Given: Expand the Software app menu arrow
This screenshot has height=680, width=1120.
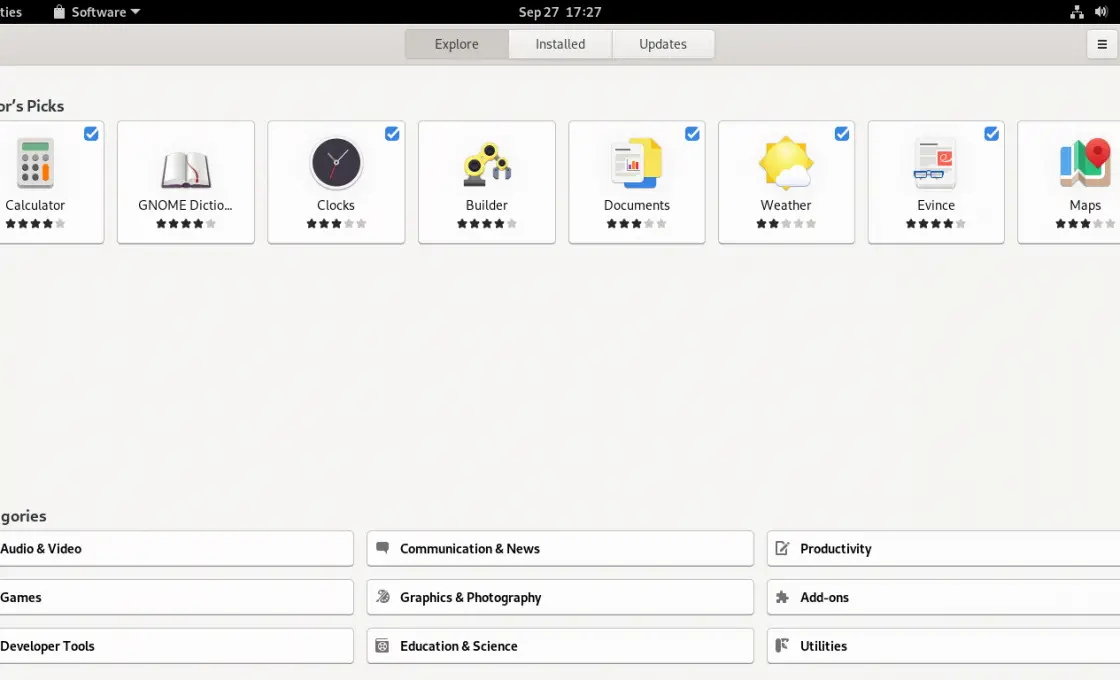Looking at the screenshot, I should click(136, 11).
